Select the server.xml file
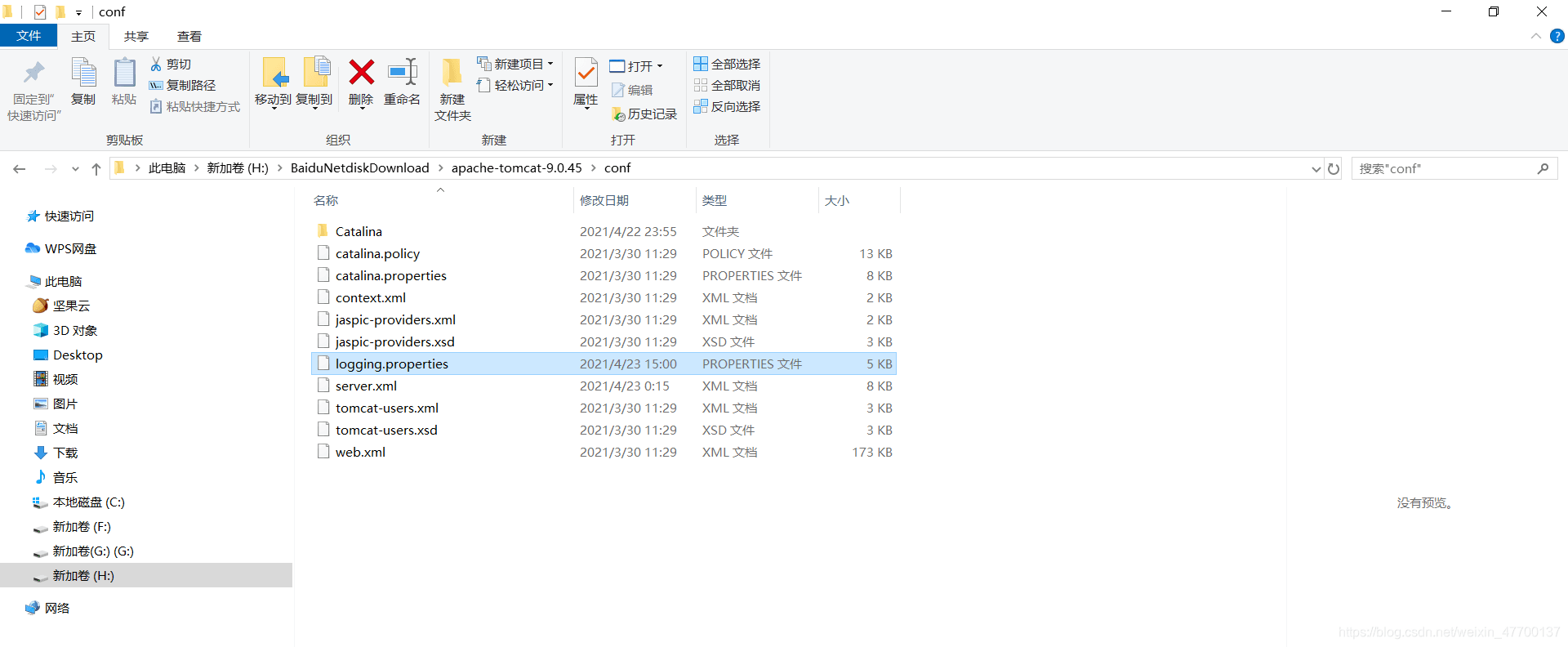1568x647 pixels. (366, 386)
